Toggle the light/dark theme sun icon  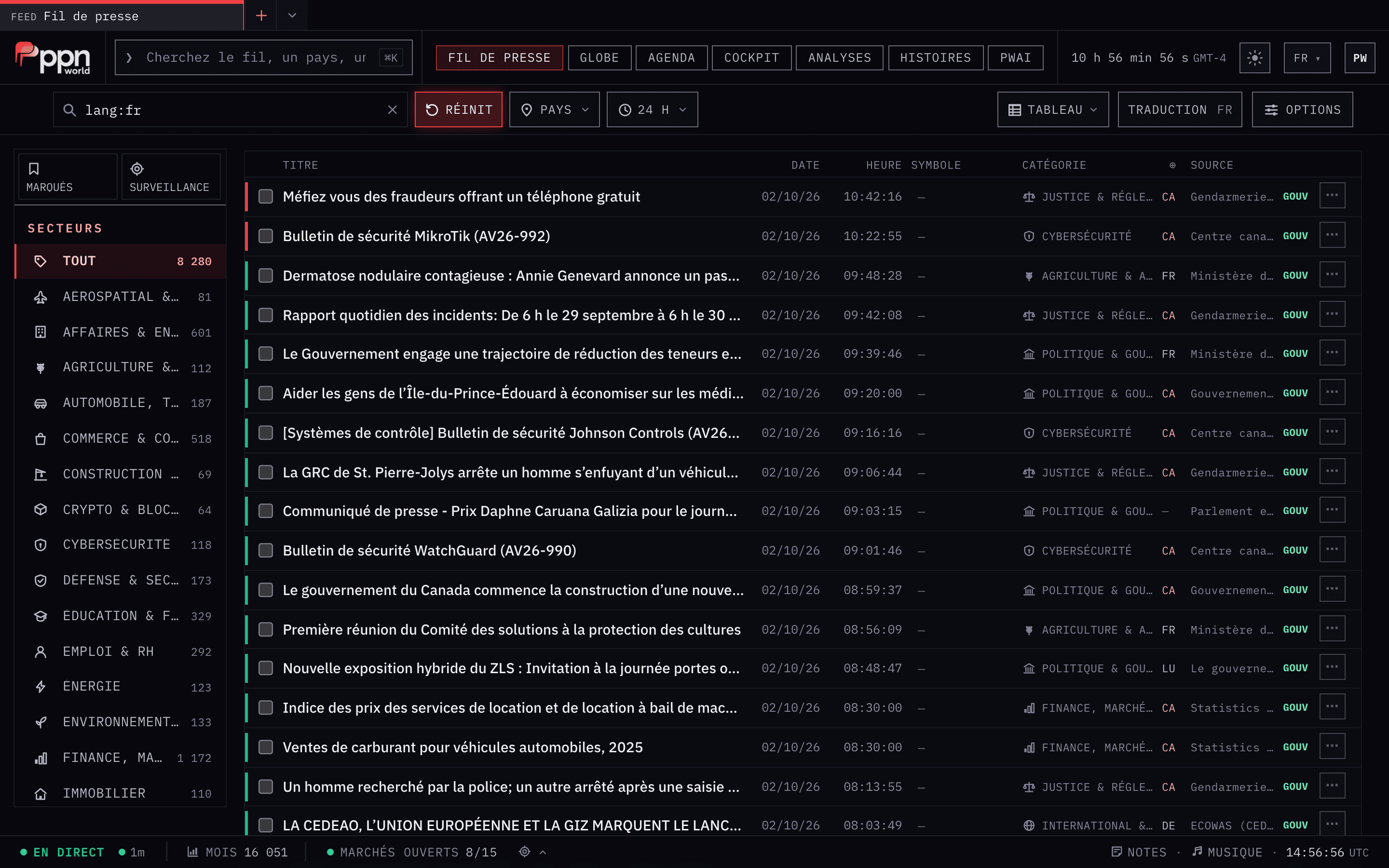pos(1255,57)
